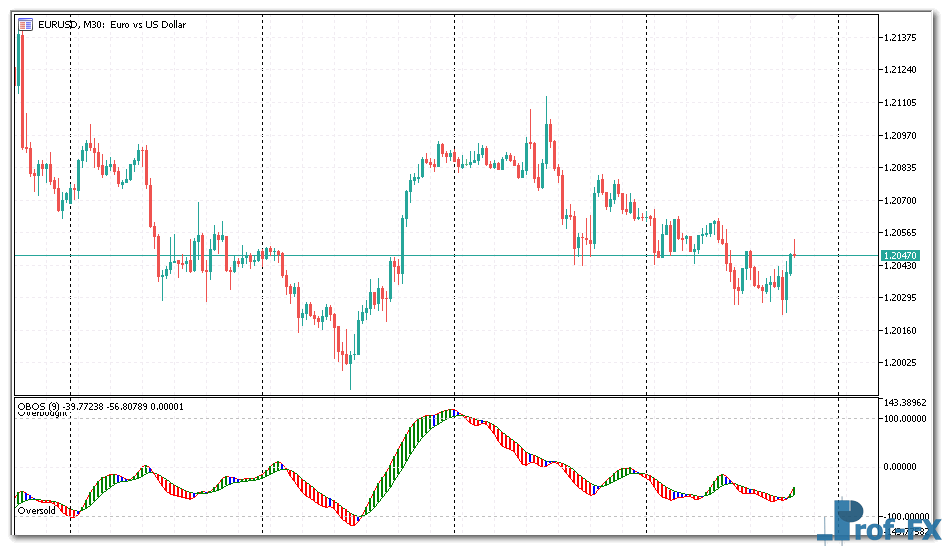Click the current price tag 1.20470
This screenshot has width=944, height=546.
click(900, 256)
